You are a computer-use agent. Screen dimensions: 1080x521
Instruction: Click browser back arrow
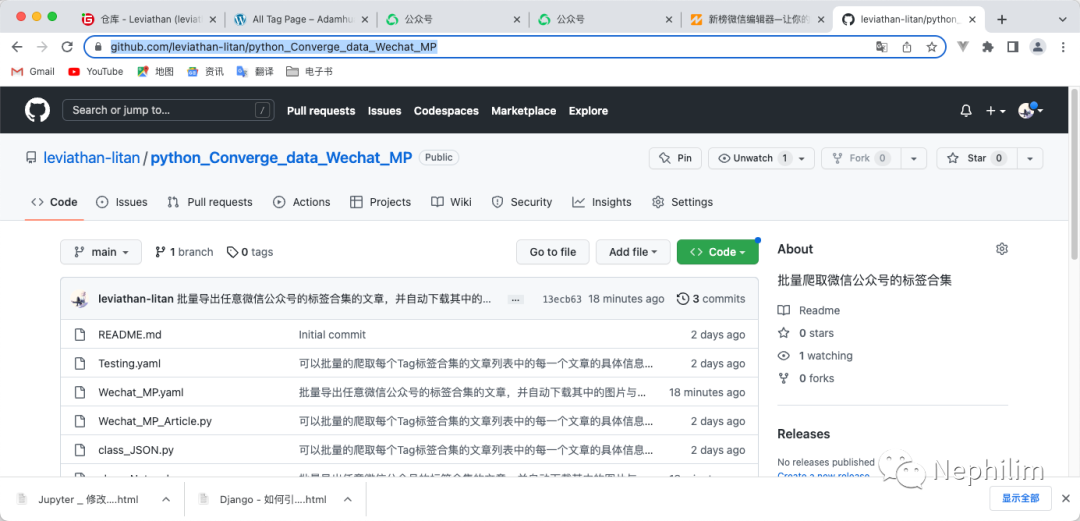(x=17, y=47)
